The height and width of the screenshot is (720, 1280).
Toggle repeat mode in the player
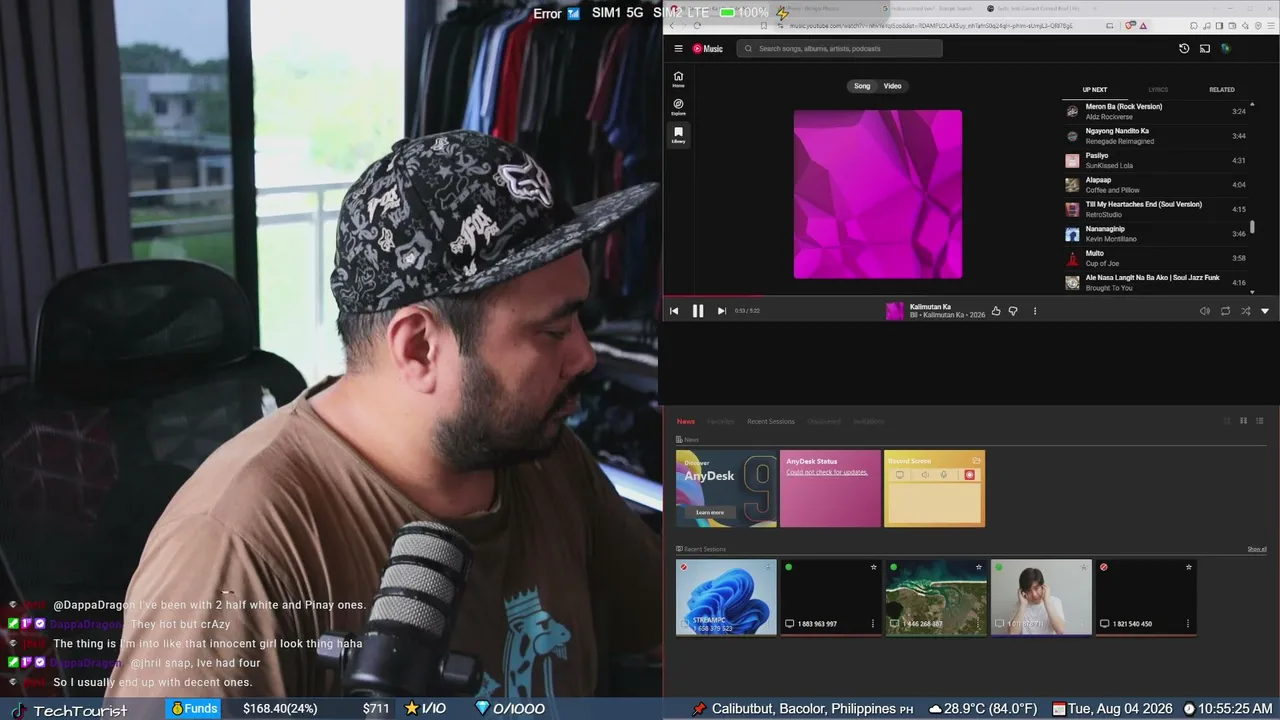[1225, 311]
